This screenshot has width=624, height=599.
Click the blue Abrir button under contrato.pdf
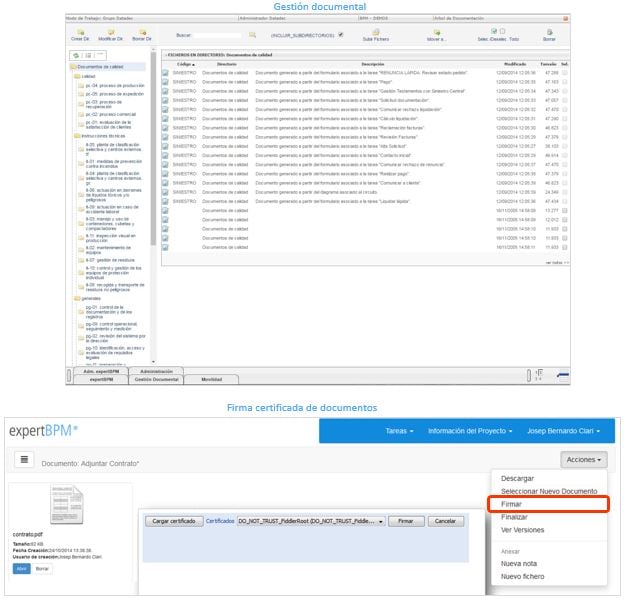point(21,569)
